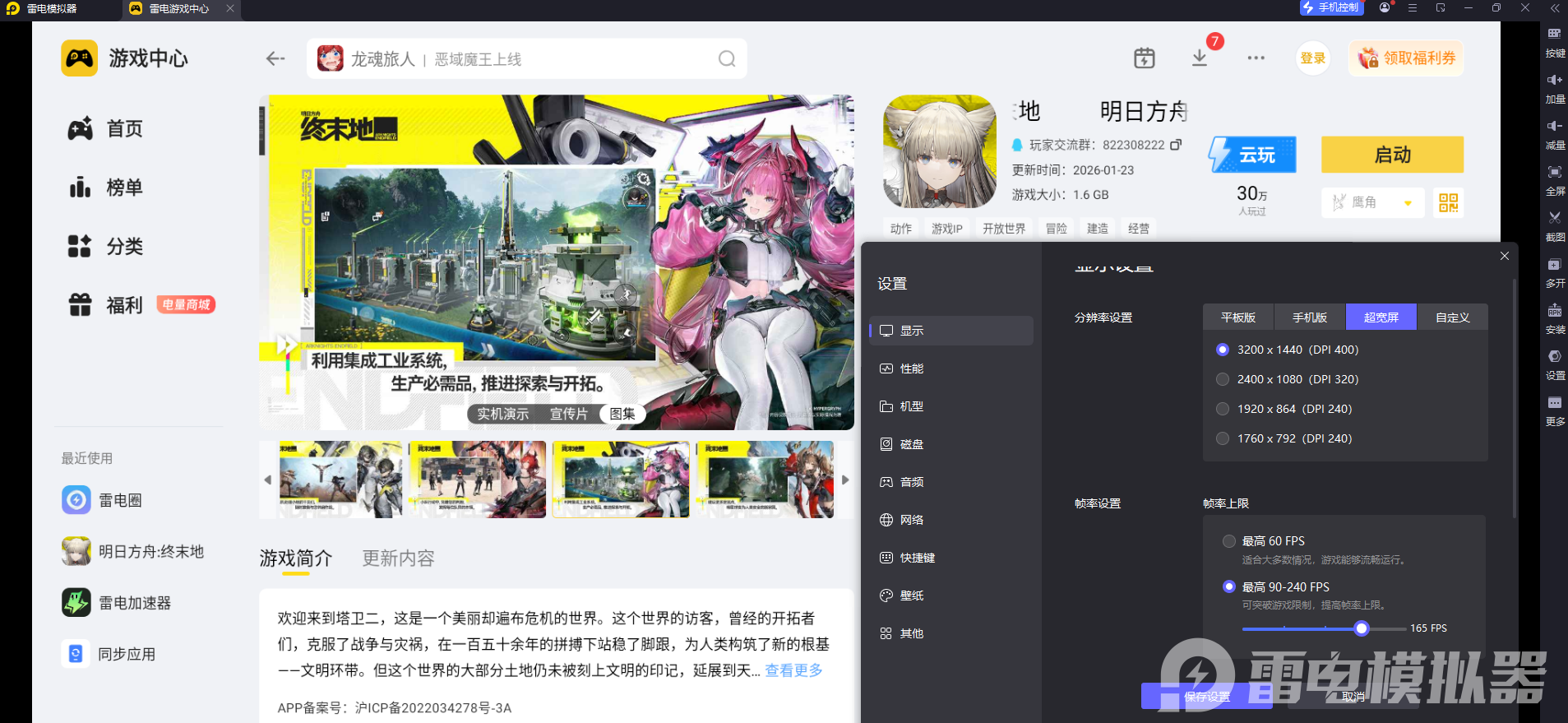Open 雷电加速器 from recent list
Viewport: 1568px width, 723px height.
pos(117,603)
